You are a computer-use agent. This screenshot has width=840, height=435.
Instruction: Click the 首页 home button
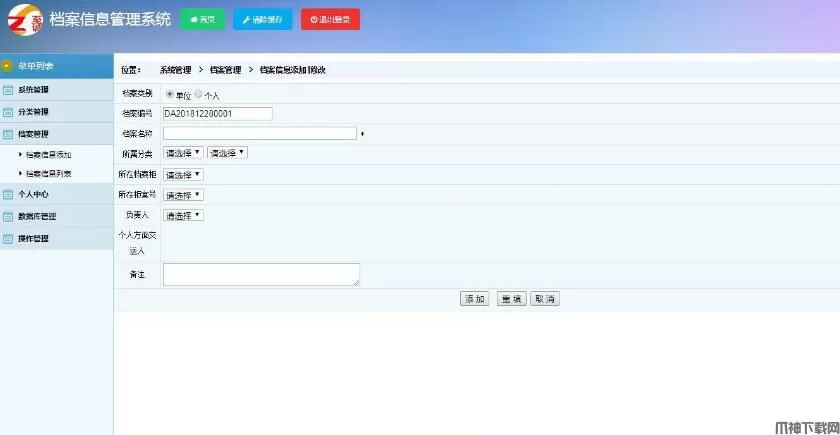tap(202, 19)
